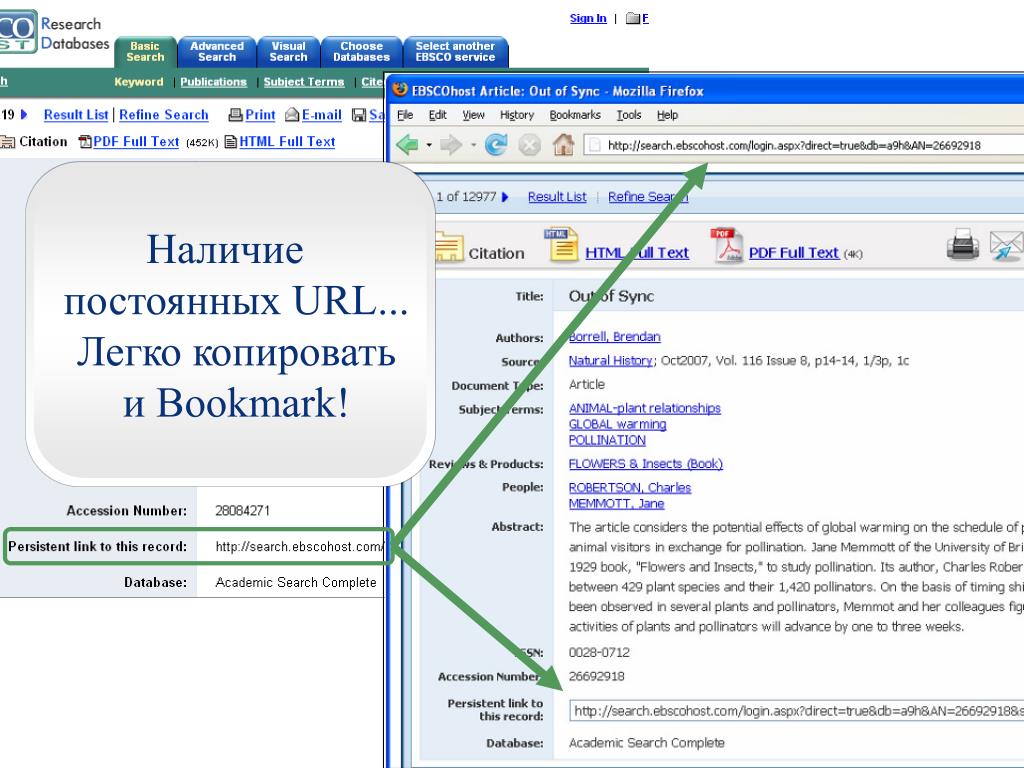1024x768 pixels.
Task: Select the Basic Search tab
Action: point(145,52)
